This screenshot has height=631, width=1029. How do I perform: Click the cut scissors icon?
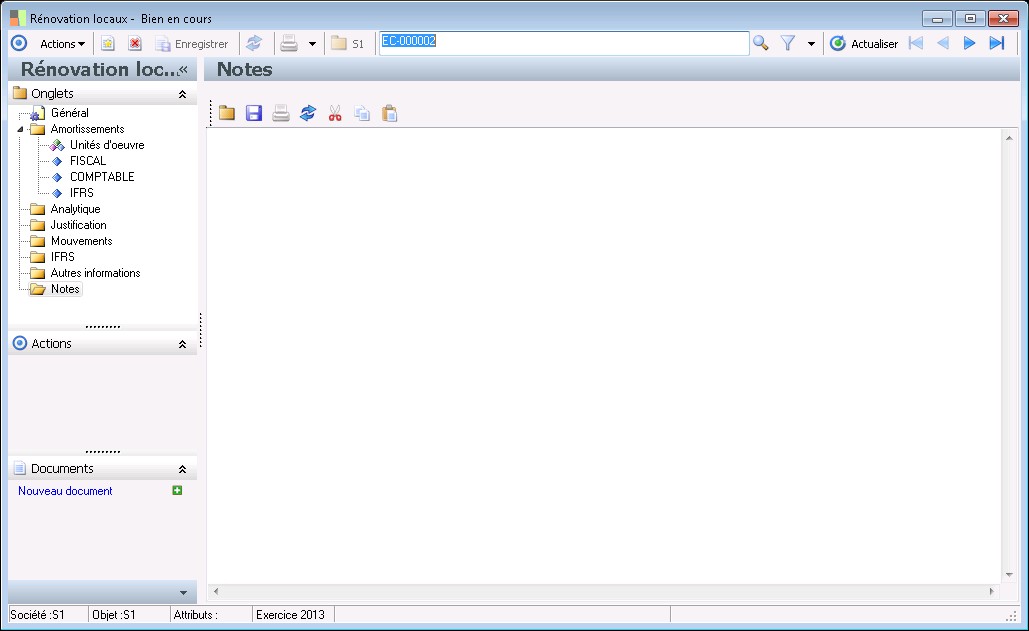coord(335,113)
